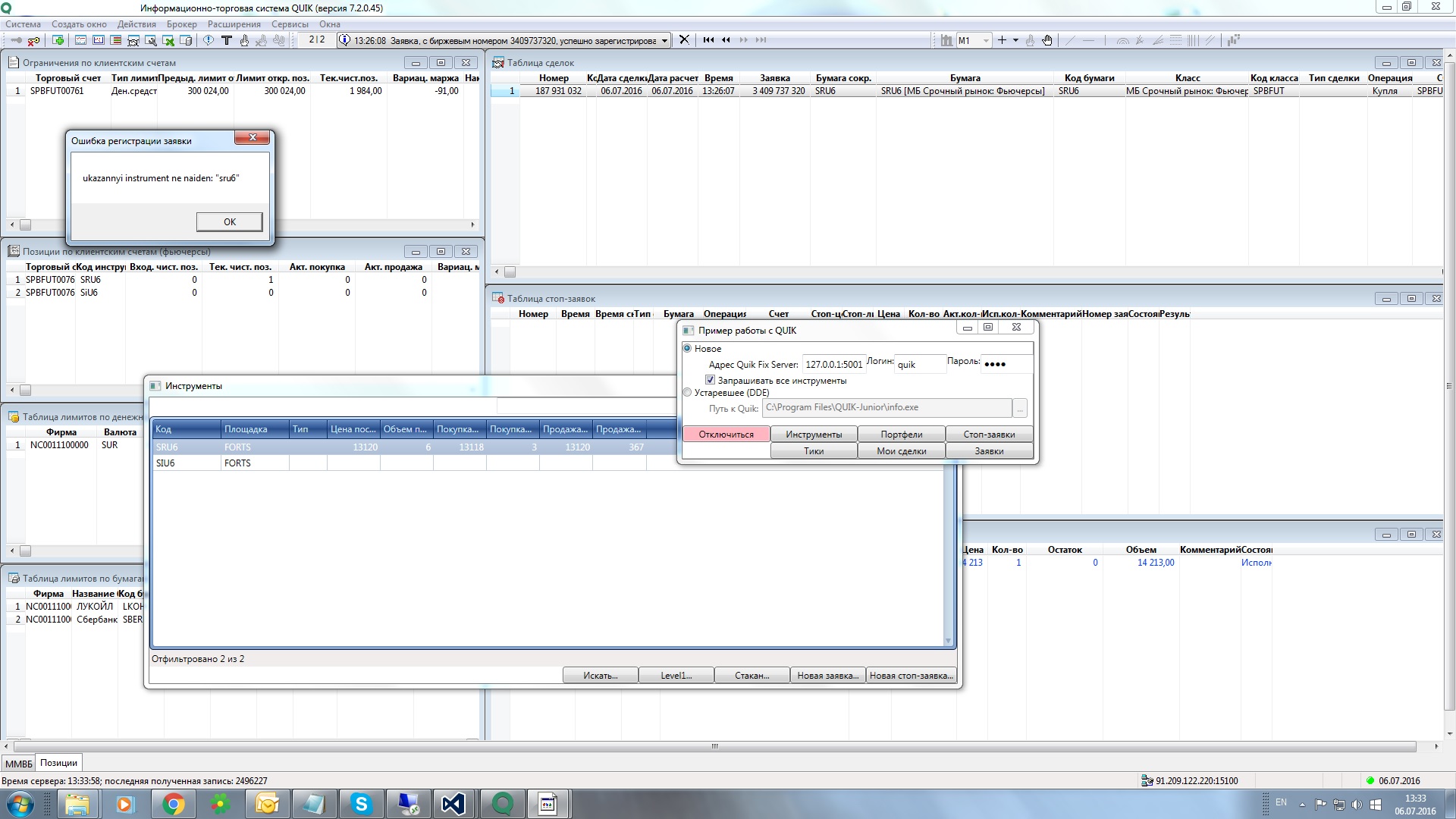The image size is (1456, 819).
Task: Open the M1 timeframe dropdown
Action: pos(986,40)
